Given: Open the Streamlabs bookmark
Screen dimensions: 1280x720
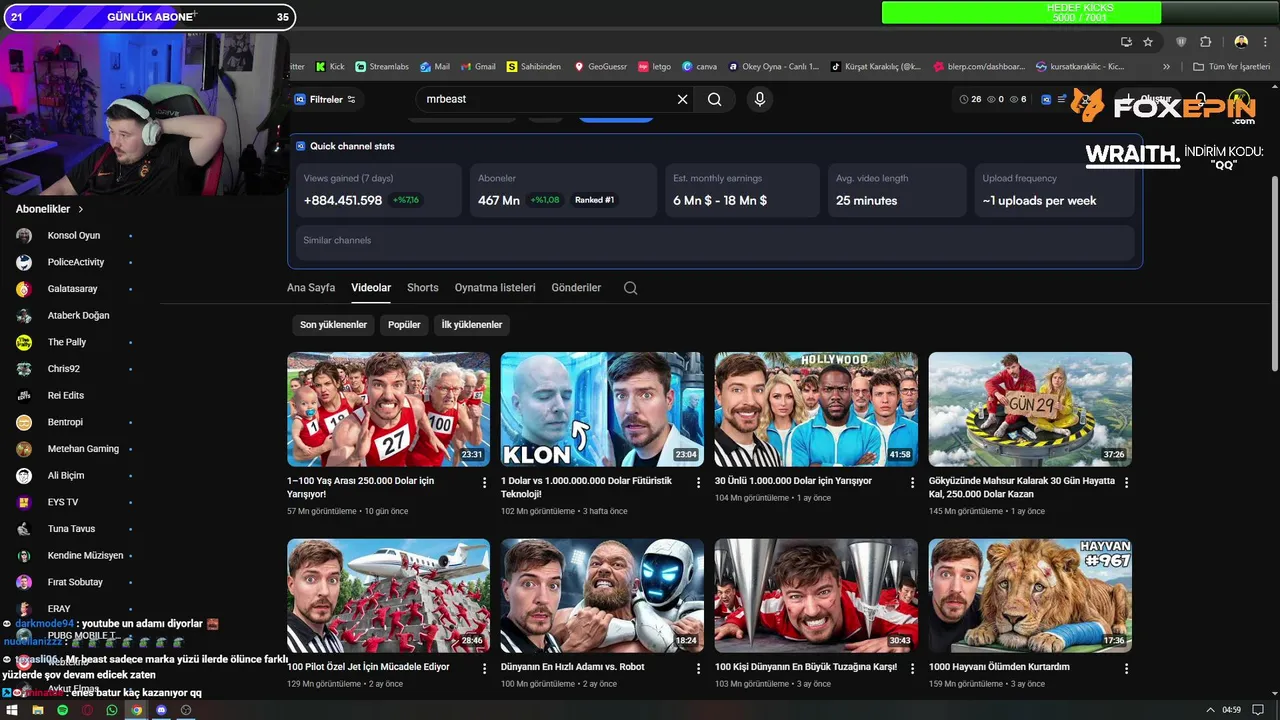Looking at the screenshot, I should (382, 67).
